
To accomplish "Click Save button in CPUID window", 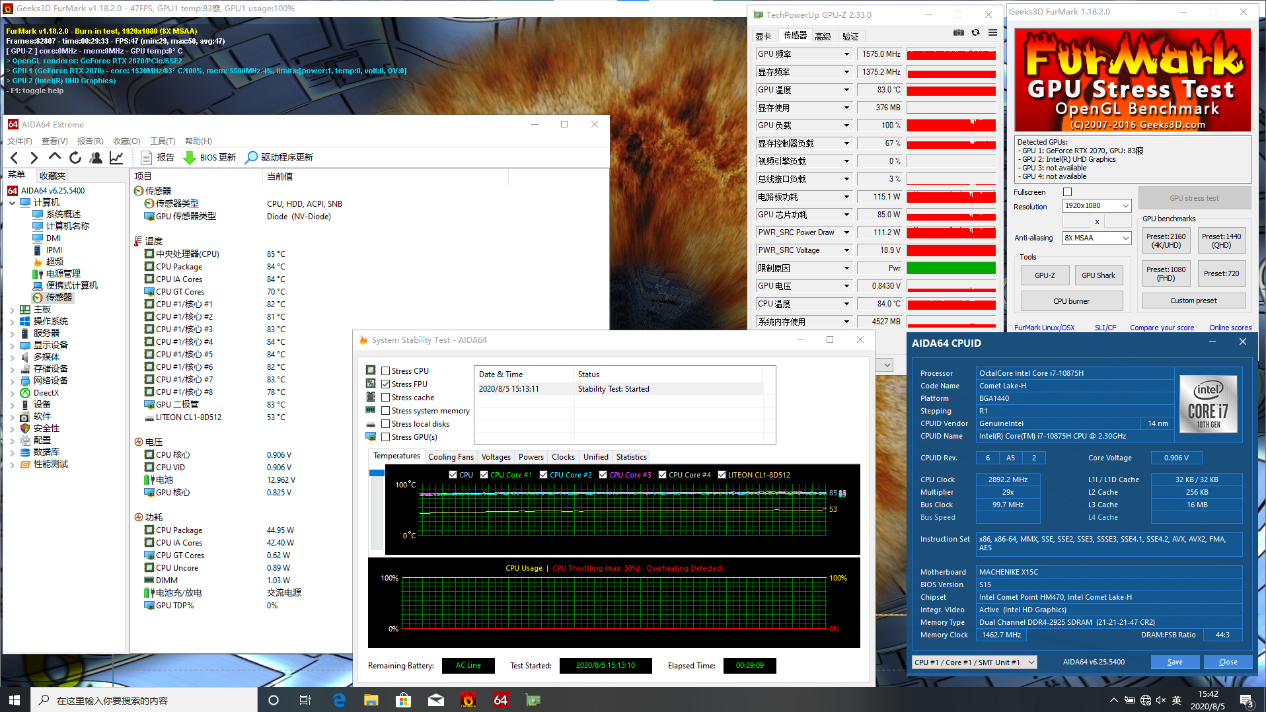I will [x=1174, y=662].
